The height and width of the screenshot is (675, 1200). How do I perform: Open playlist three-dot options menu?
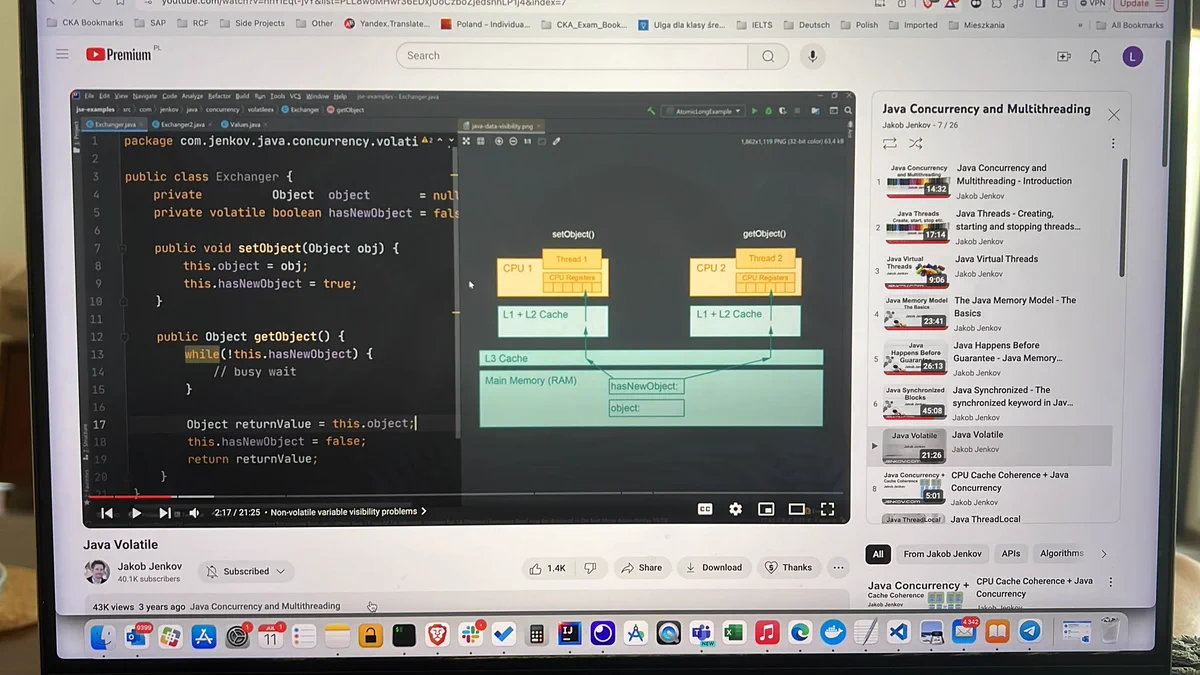1113,144
